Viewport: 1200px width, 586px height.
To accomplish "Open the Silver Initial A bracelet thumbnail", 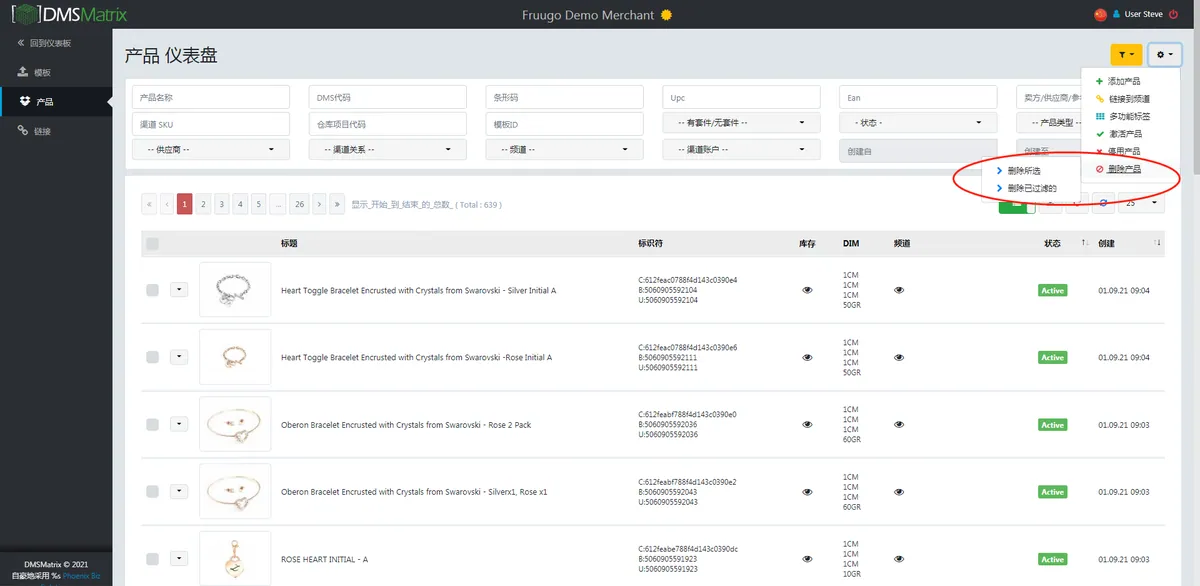I will (x=235, y=290).
